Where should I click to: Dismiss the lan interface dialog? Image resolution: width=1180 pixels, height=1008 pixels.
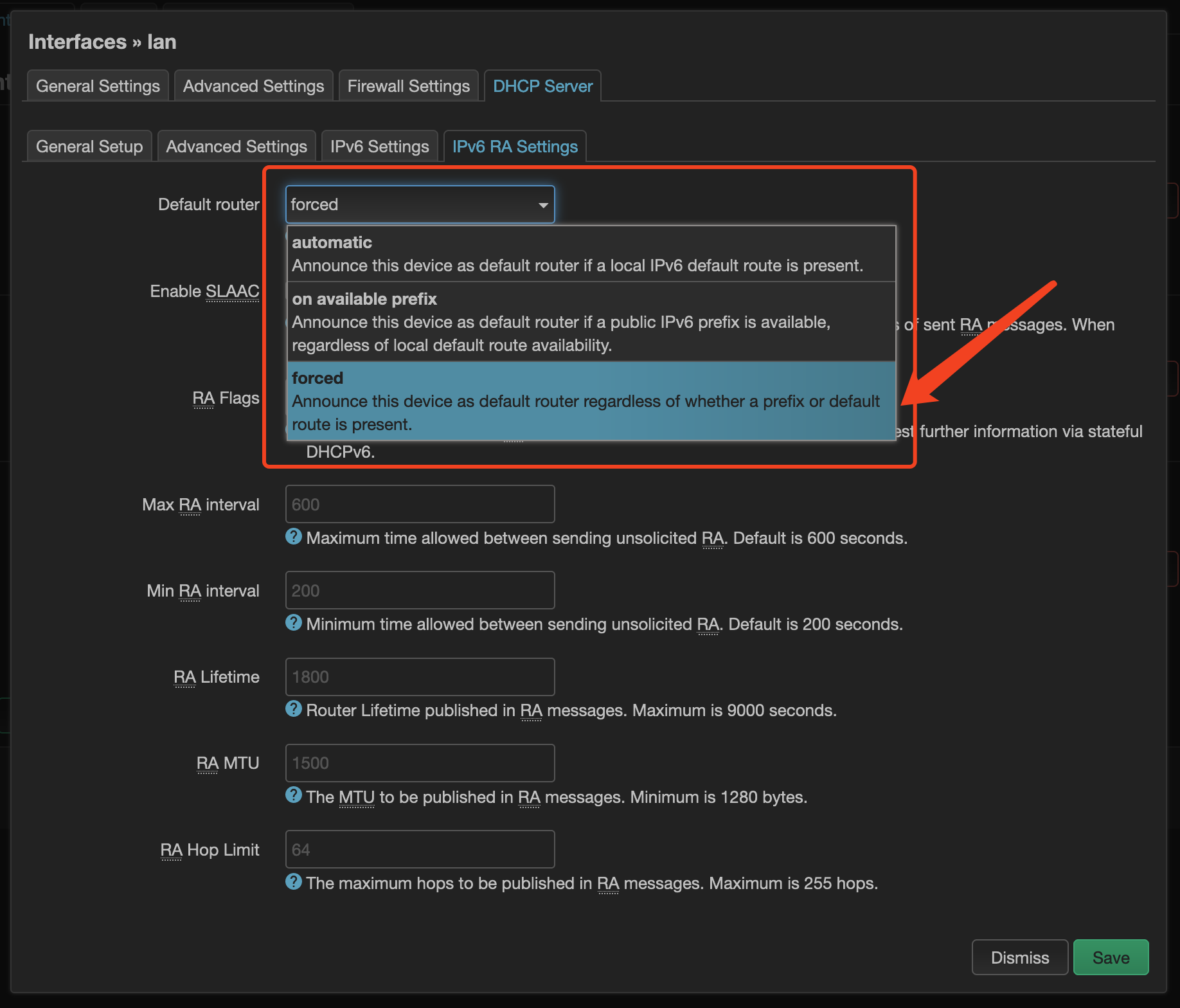click(x=1019, y=957)
